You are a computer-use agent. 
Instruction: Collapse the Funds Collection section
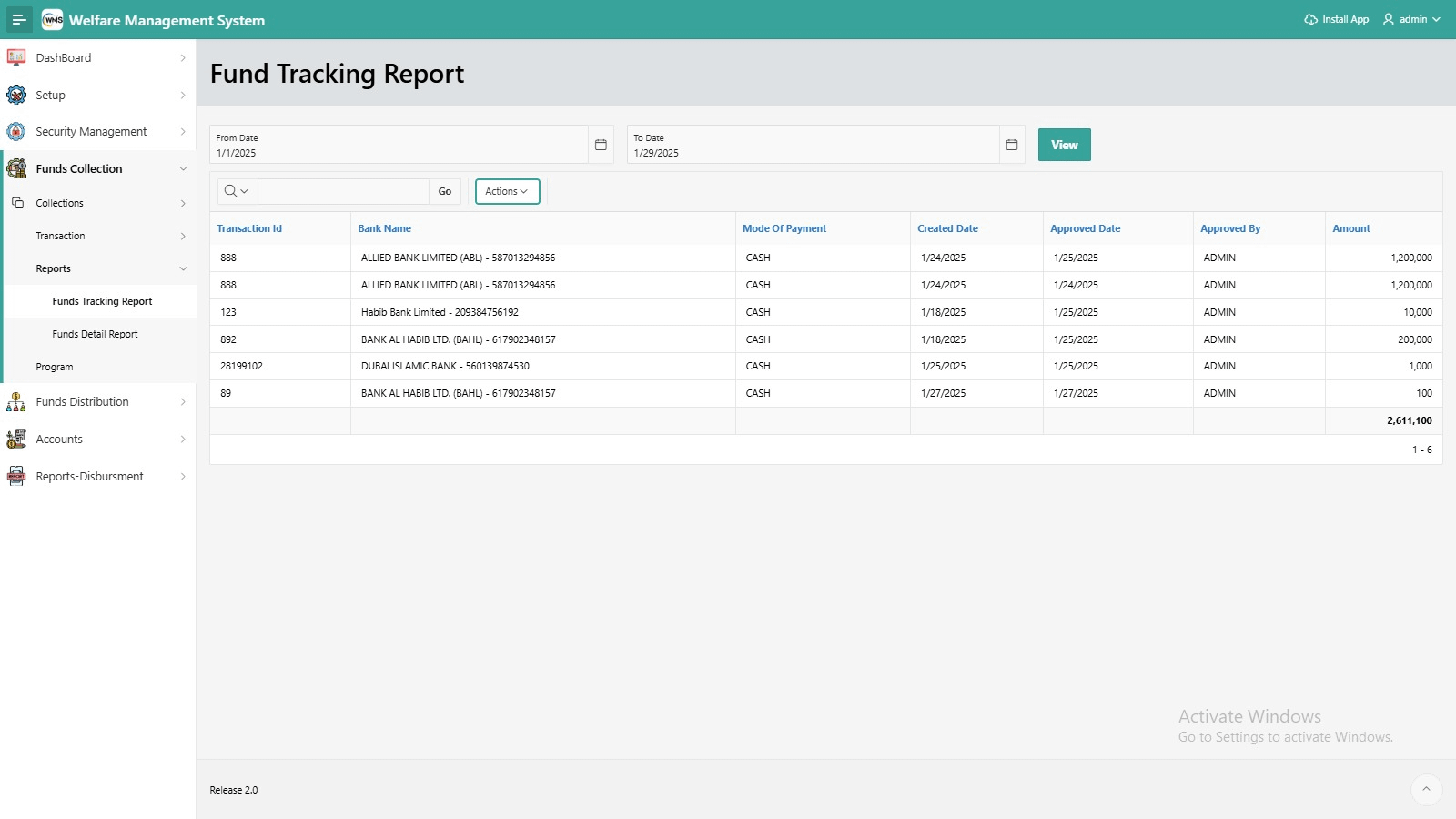[x=183, y=169]
